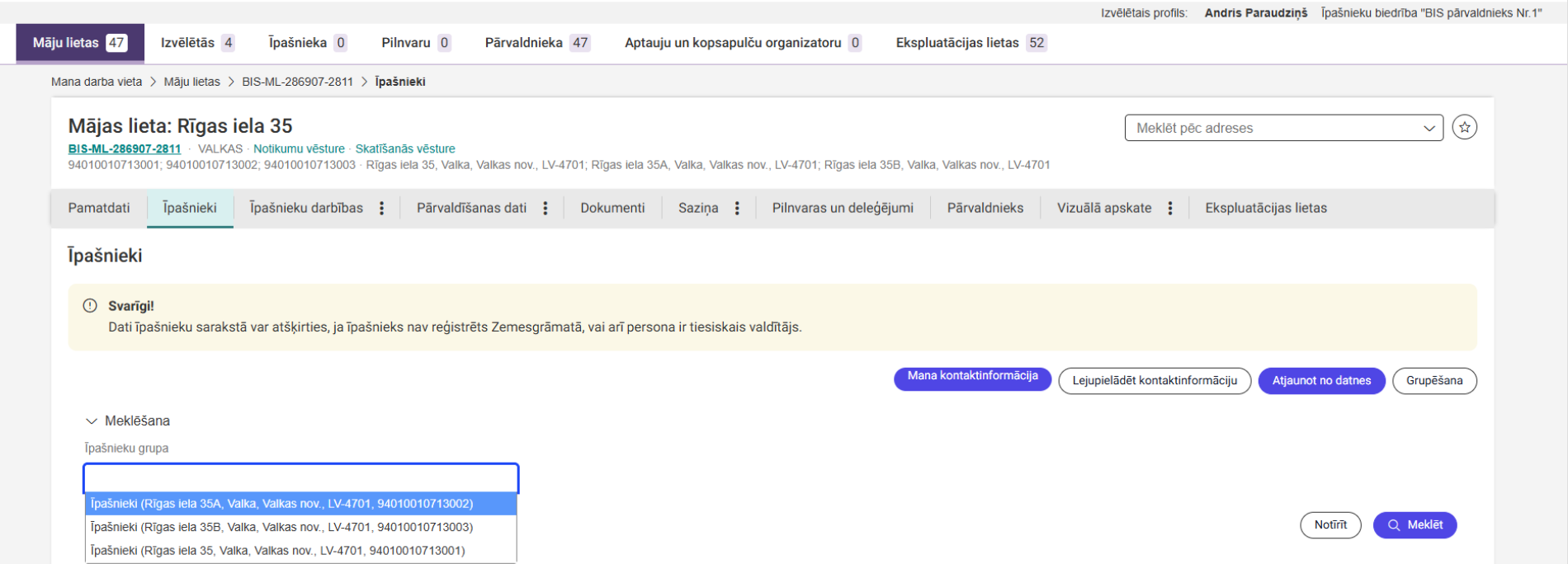Select Īpašnieki Rīgas iela 35B option
Image resolution: width=1568 pixels, height=564 pixels.
[301, 527]
